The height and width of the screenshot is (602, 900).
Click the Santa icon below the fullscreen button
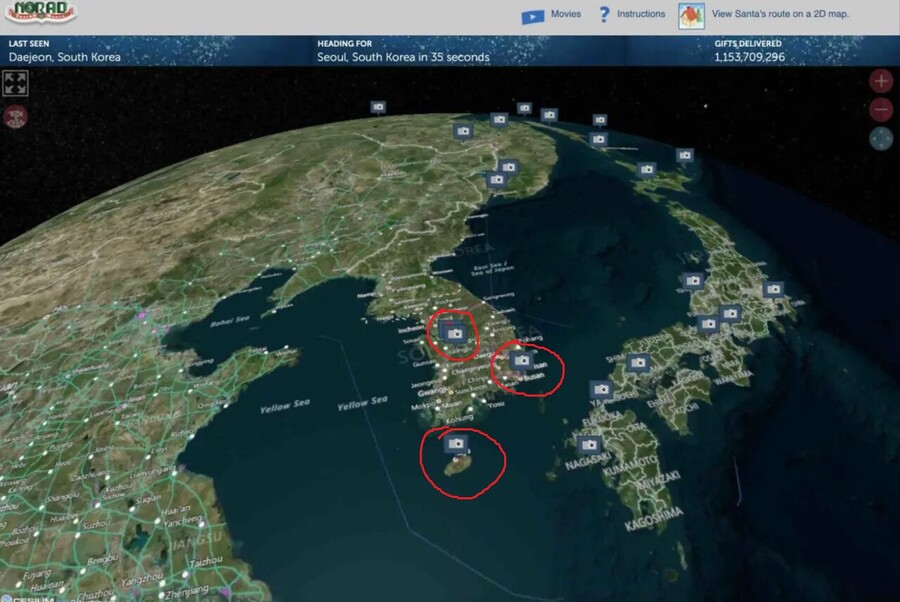15,116
